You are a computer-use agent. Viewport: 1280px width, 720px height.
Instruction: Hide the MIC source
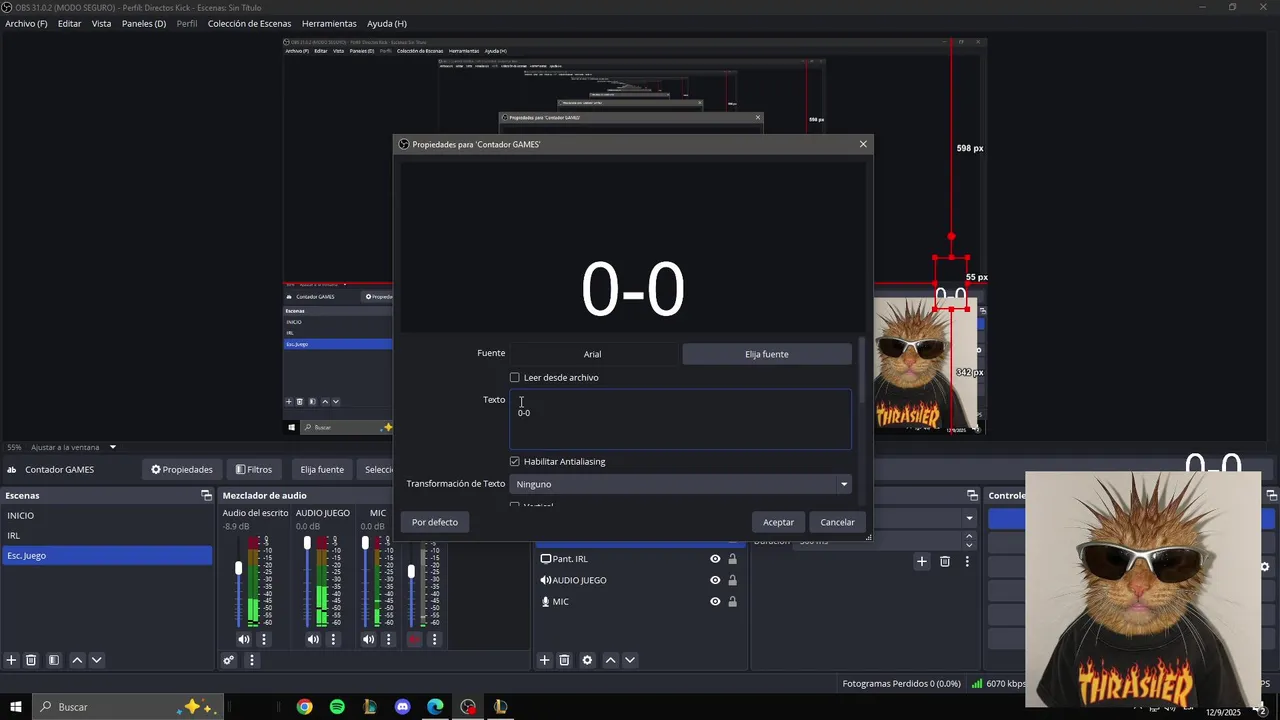pos(715,602)
